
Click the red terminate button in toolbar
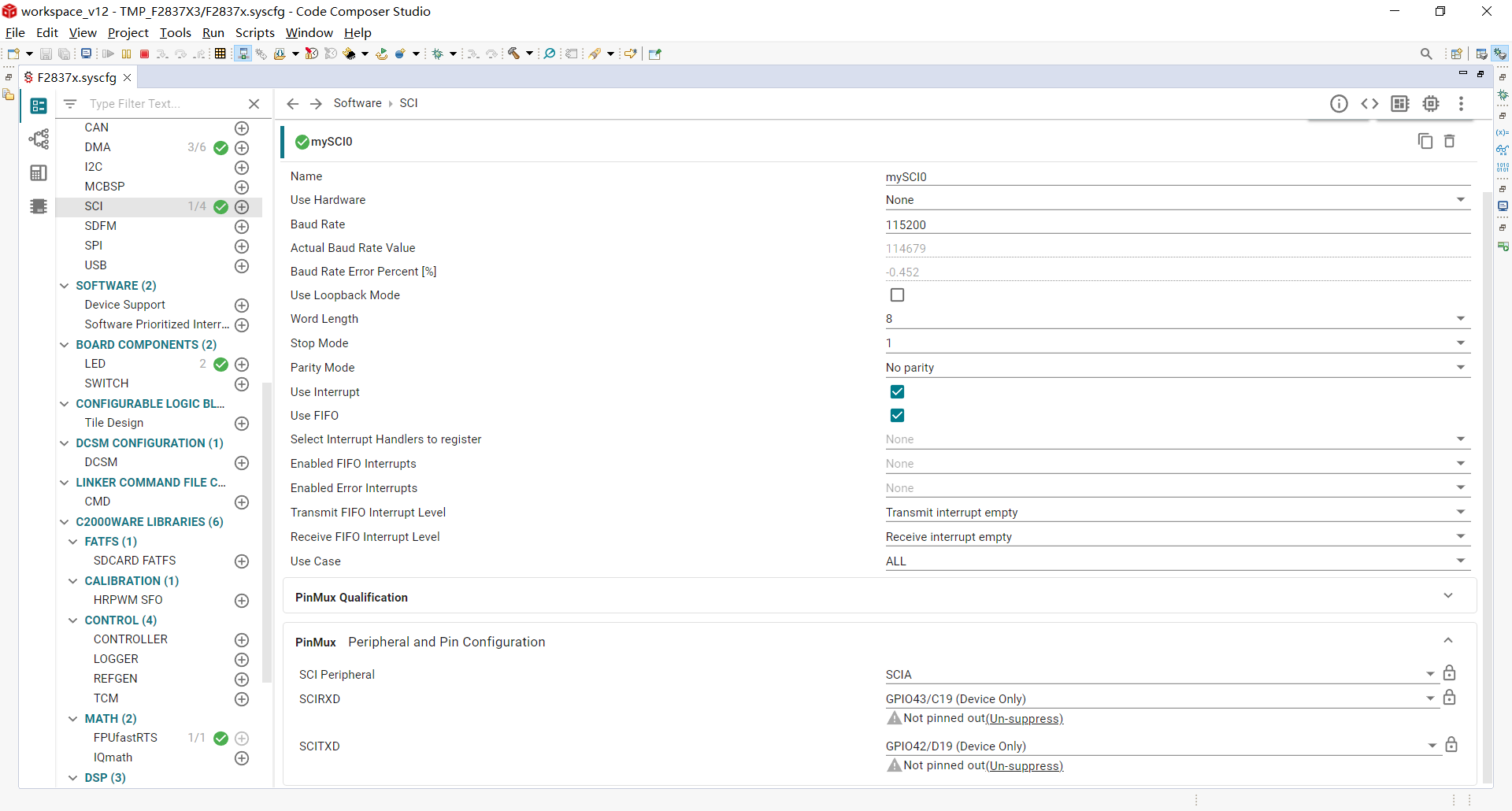[144, 54]
